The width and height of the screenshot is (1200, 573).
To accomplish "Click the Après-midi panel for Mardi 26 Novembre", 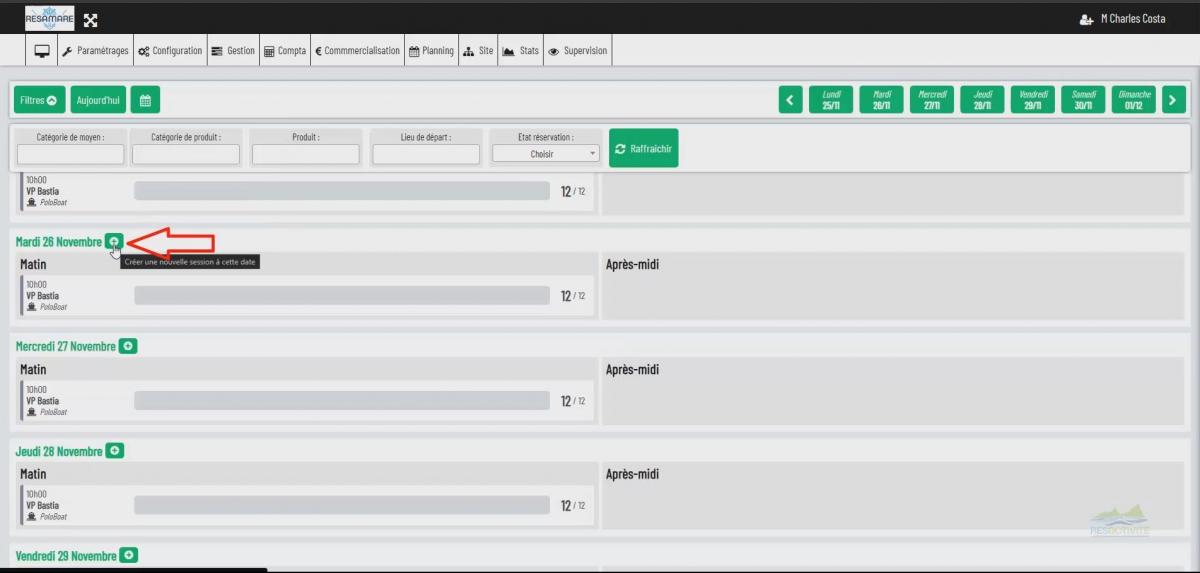I will (x=893, y=285).
